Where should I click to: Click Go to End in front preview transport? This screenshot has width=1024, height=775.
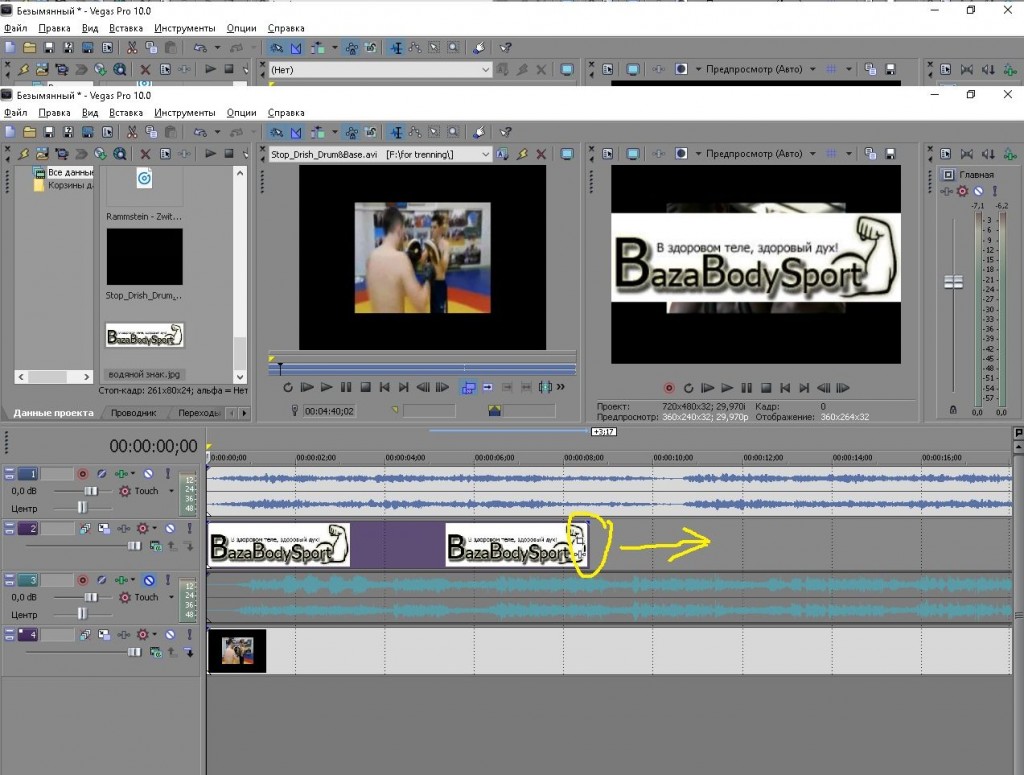pyautogui.click(x=804, y=388)
